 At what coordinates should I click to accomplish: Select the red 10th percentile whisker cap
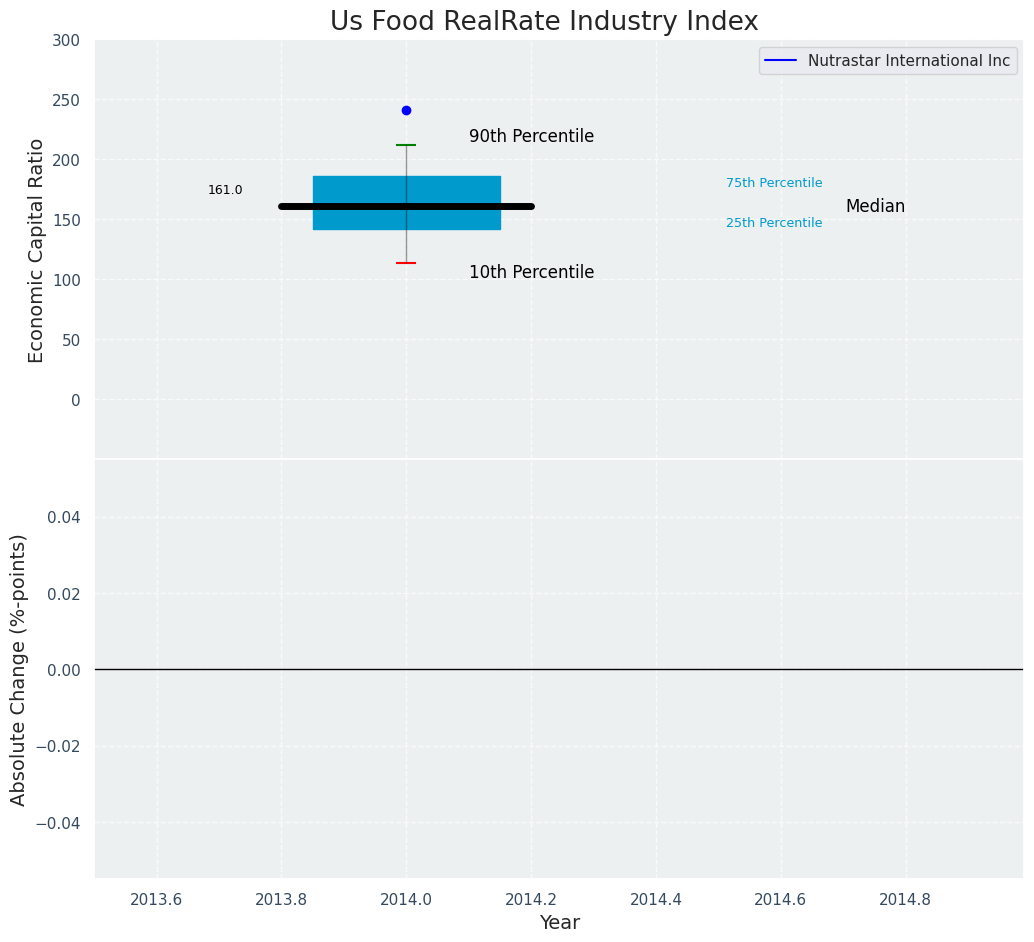click(x=406, y=263)
